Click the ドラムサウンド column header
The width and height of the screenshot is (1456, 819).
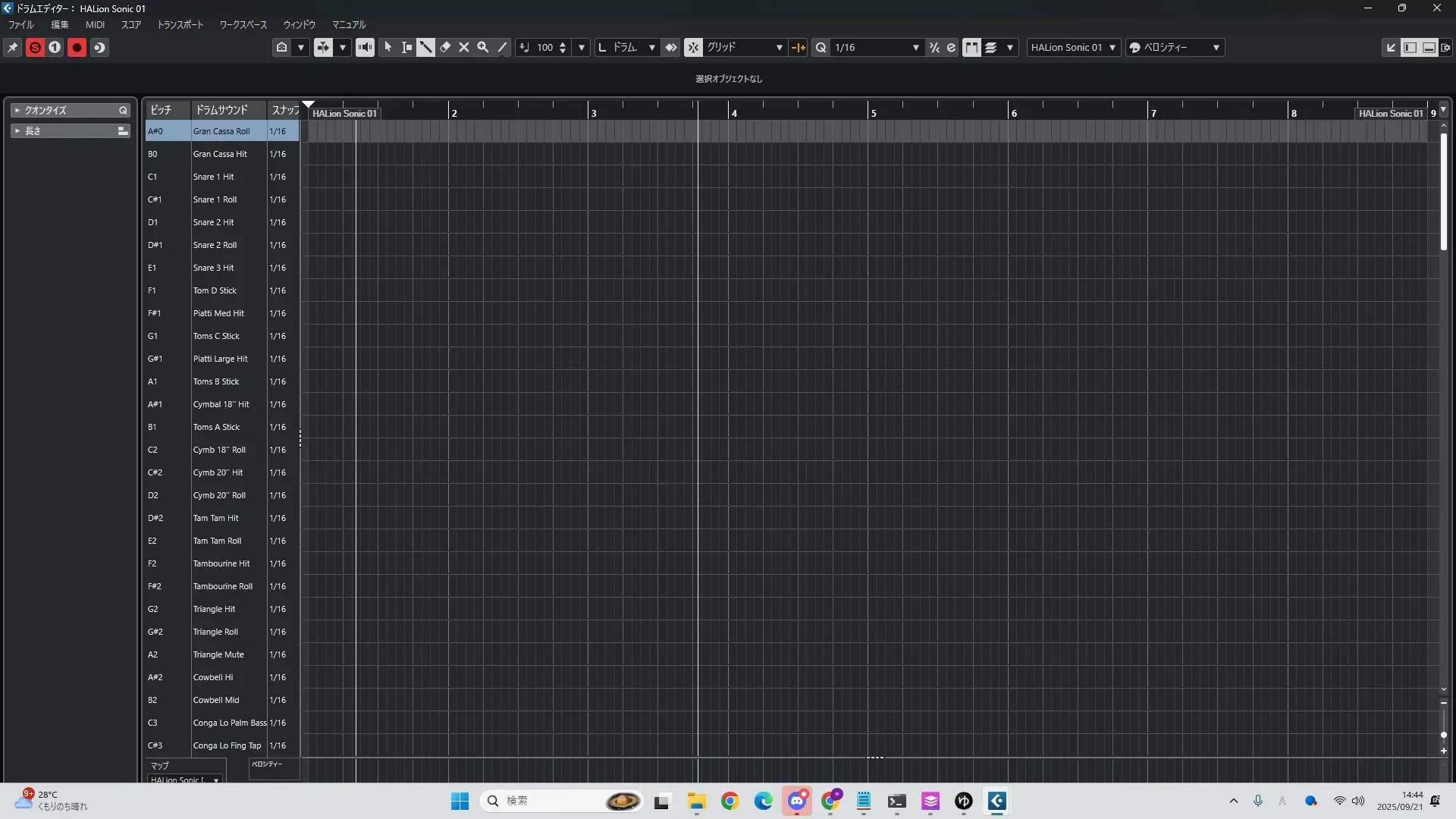(222, 110)
